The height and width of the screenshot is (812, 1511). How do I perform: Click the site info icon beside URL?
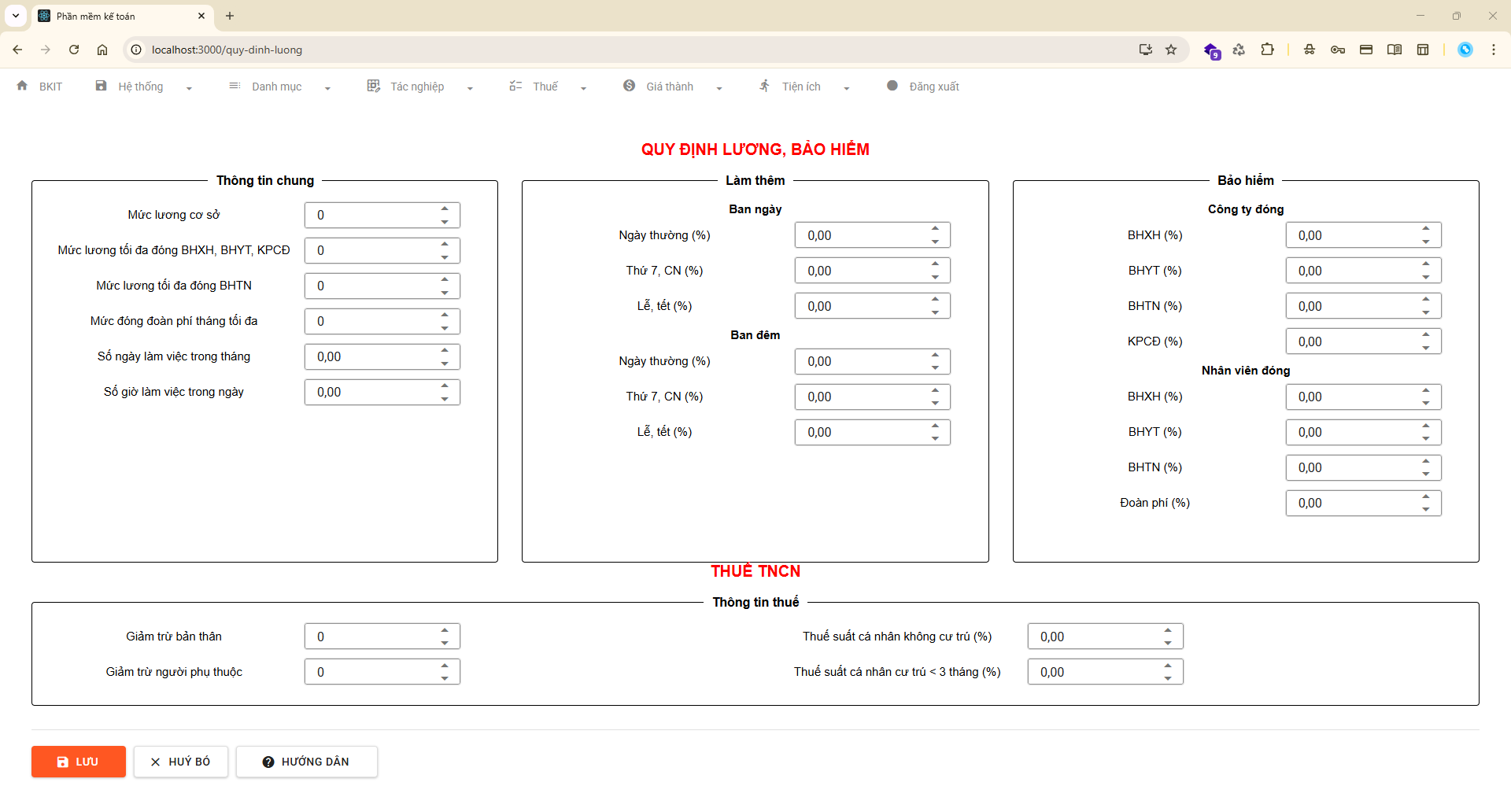136,50
